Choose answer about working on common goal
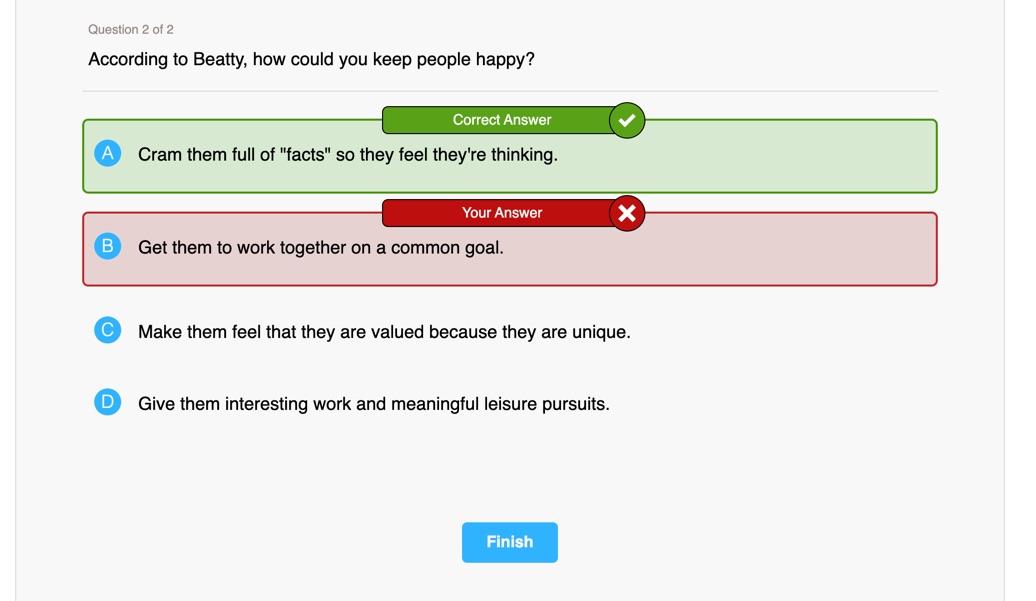1036x601 pixels. point(320,248)
